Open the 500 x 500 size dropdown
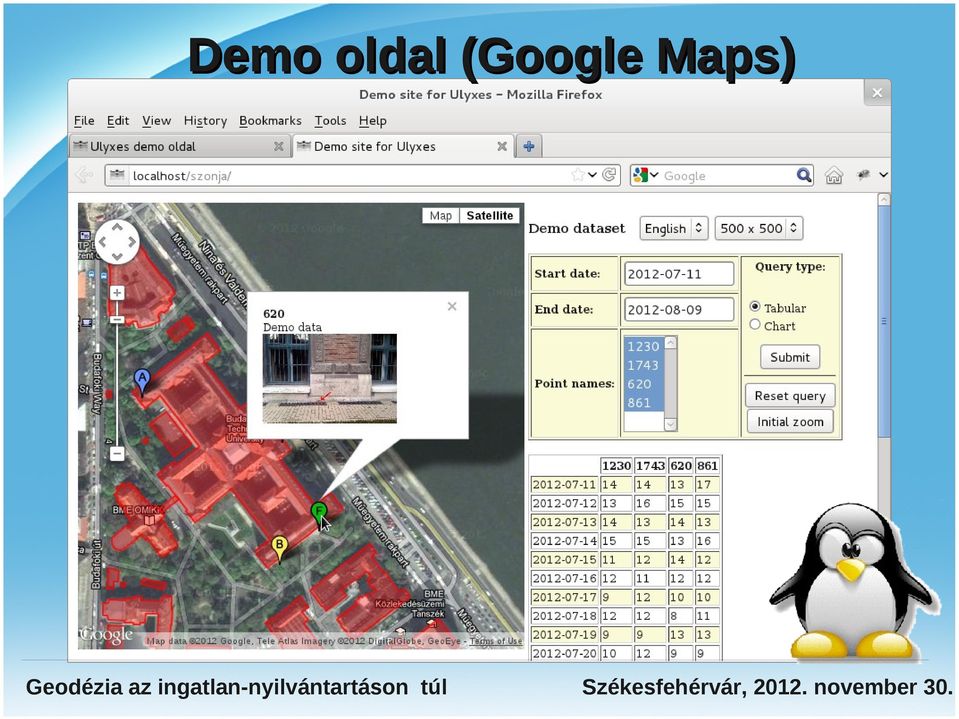Viewport: 959px width, 719px height. 758,229
